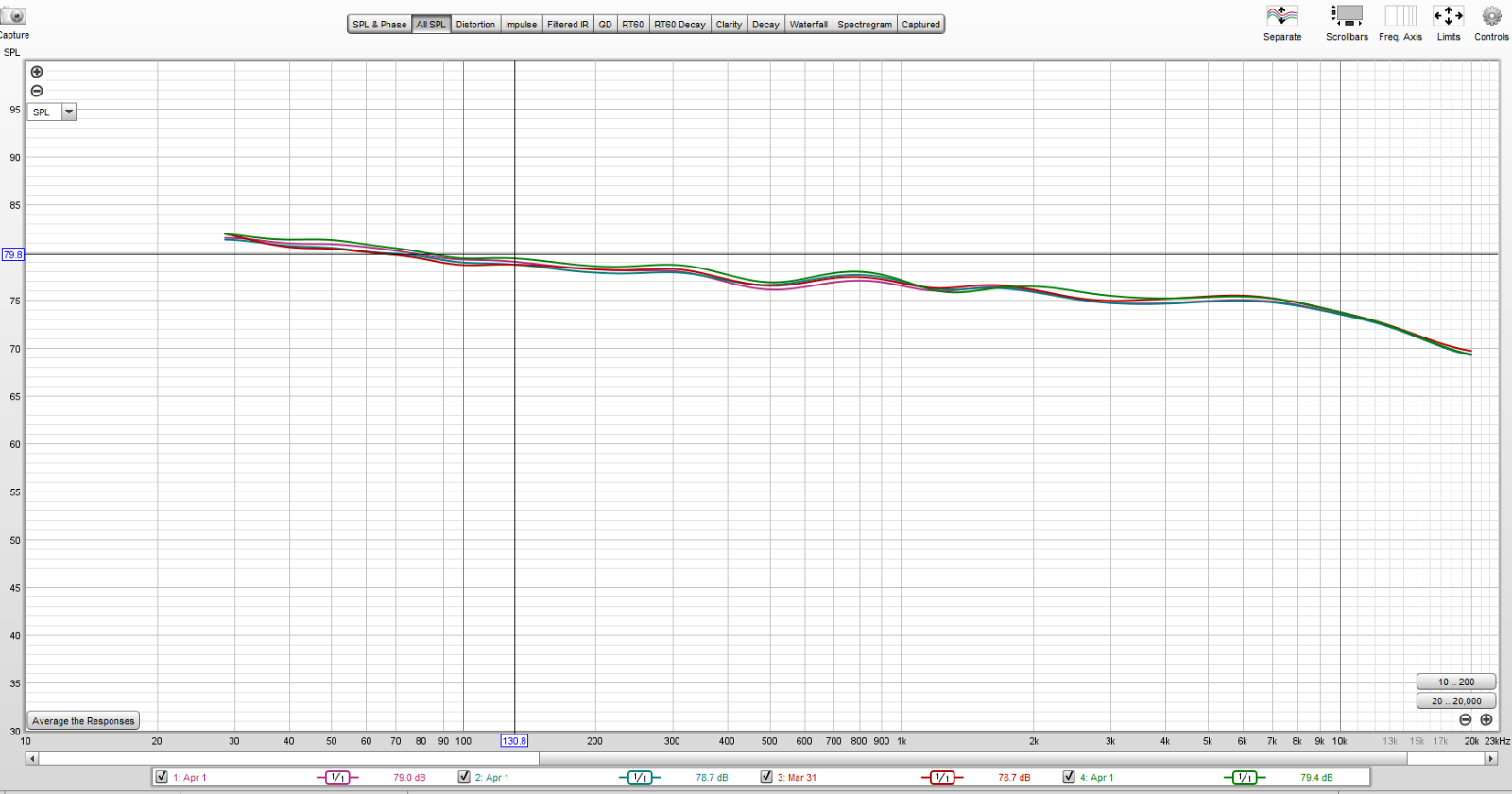The width and height of the screenshot is (1512, 794).
Task: Open the graph Limits icon
Action: point(1448,16)
